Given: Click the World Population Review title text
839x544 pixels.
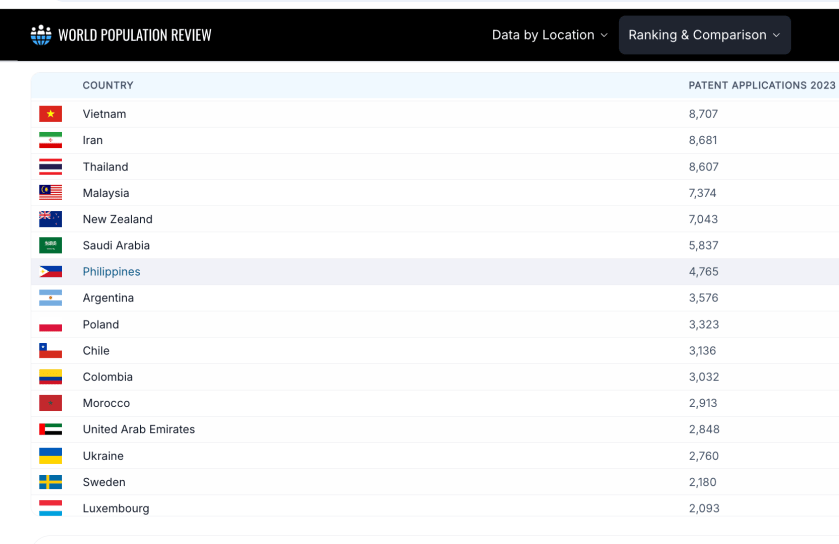Looking at the screenshot, I should tap(135, 35).
